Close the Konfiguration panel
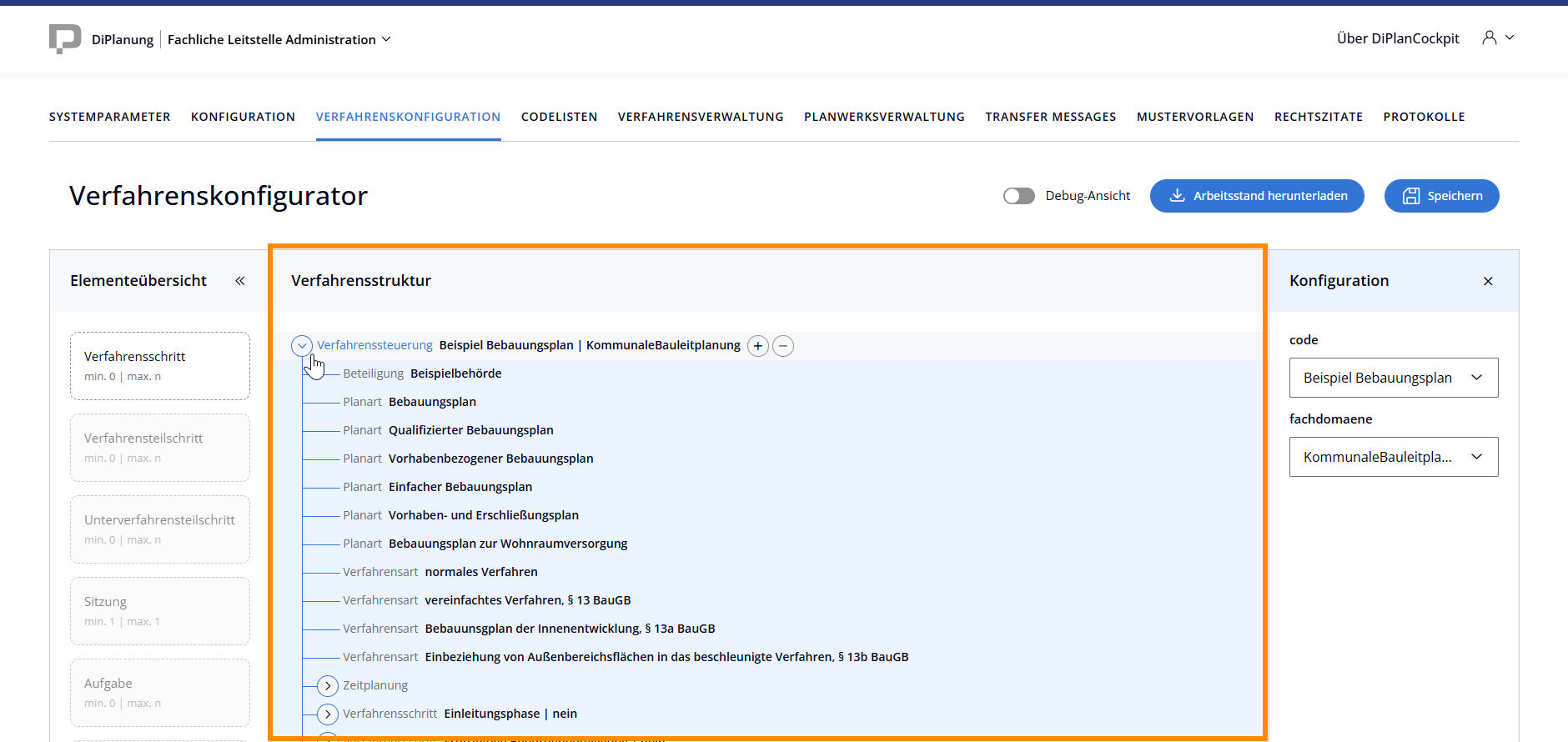This screenshot has height=742, width=1568. tap(1488, 281)
